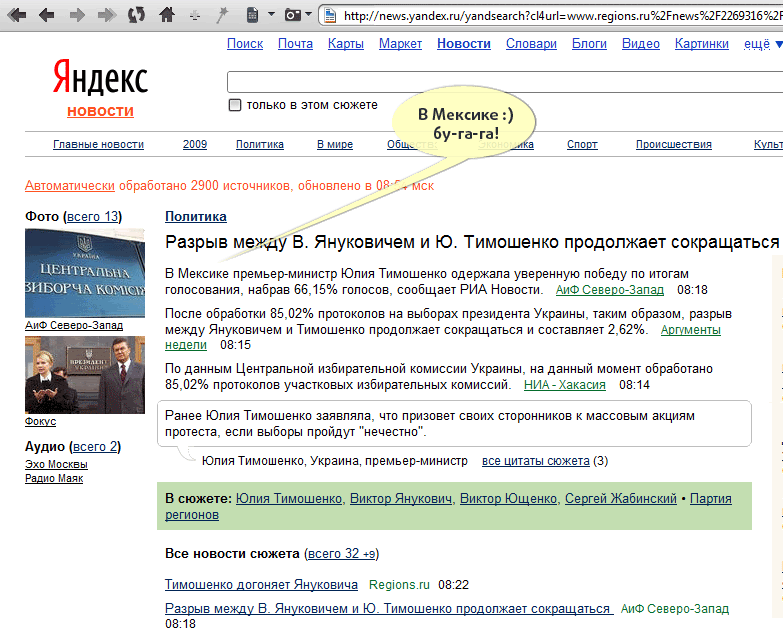Screen dimensions: 783x630
Task: Click "АиФ Северо-Запад" caption under photo
Action: click(74, 325)
